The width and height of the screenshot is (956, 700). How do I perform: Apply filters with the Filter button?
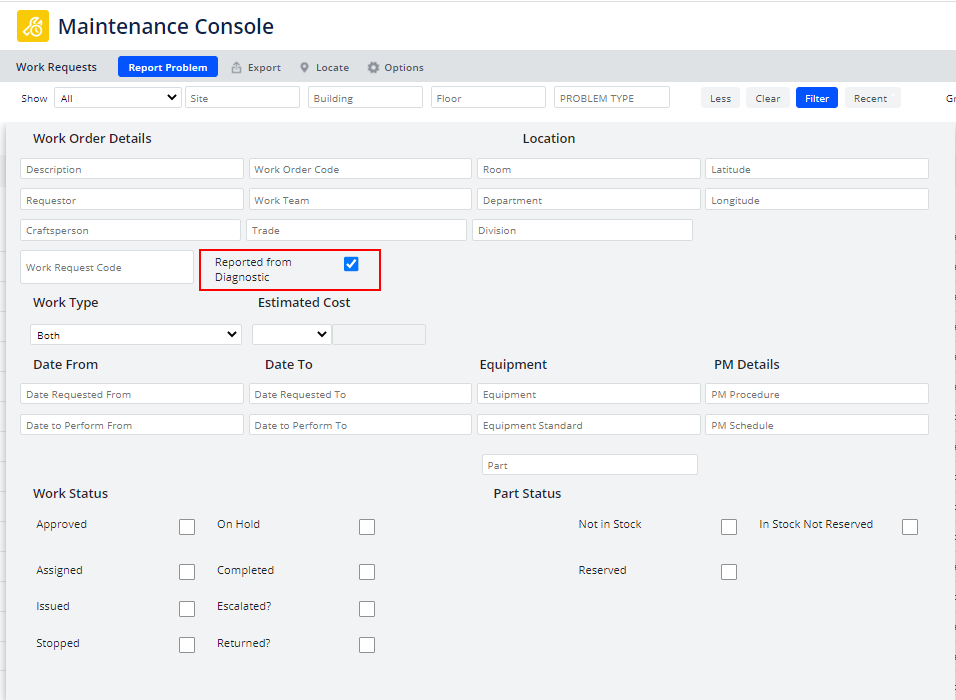pos(816,98)
